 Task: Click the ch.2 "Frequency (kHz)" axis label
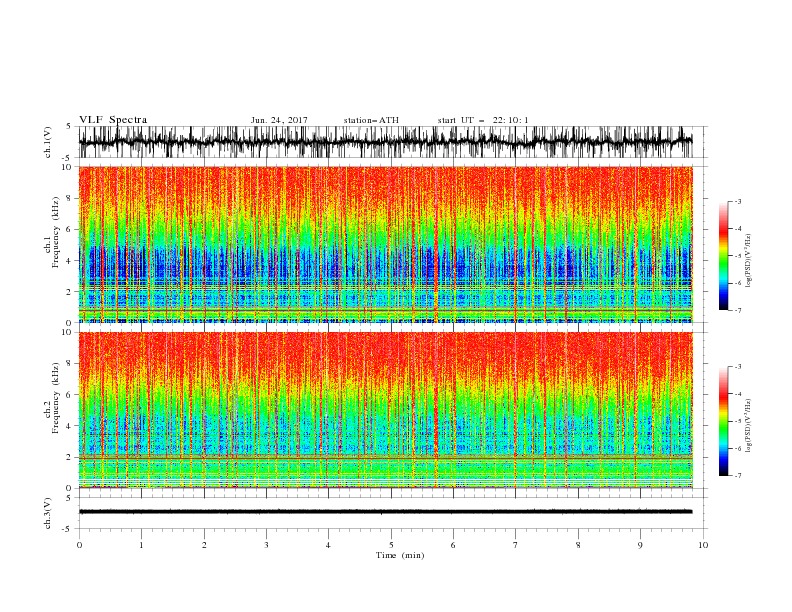pyautogui.click(x=56, y=399)
